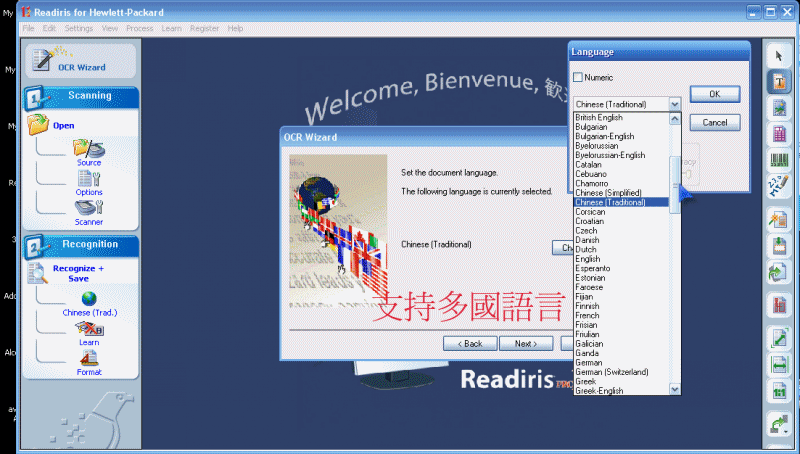Choose Danish from the language list
The width and height of the screenshot is (800, 454).
621,240
